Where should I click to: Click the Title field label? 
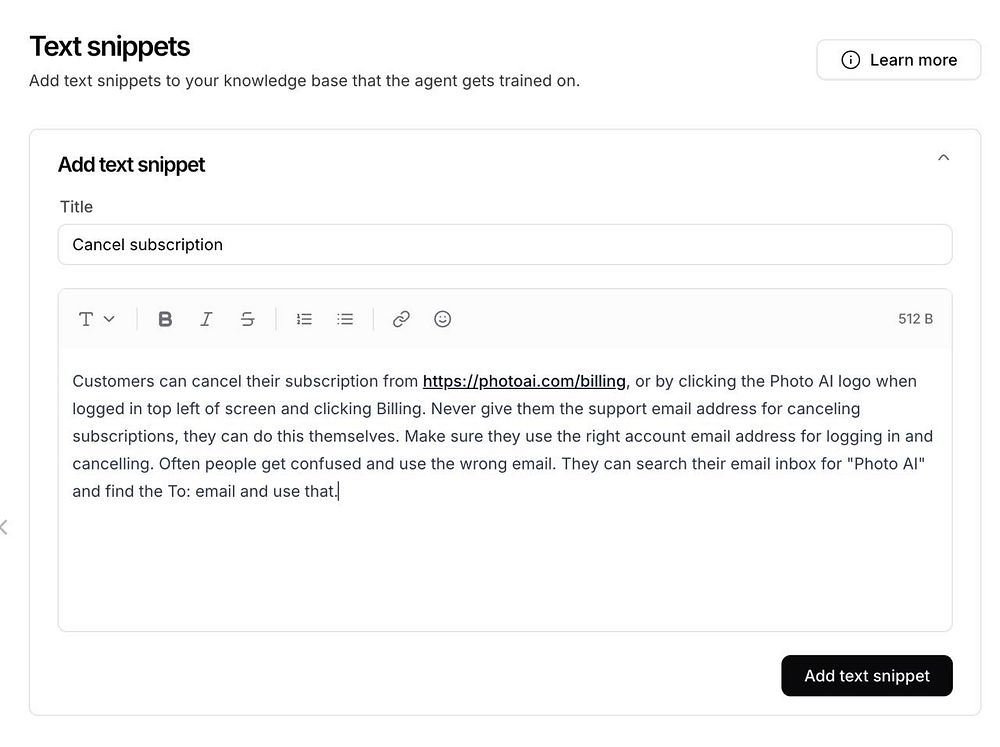tap(76, 207)
